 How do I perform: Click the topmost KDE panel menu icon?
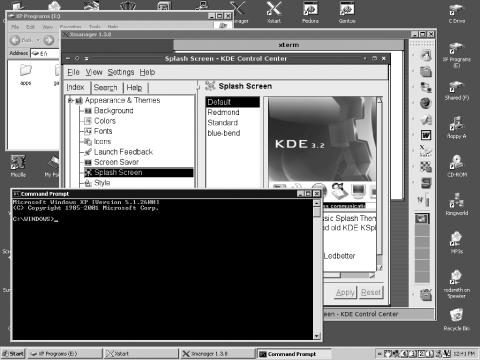click(x=426, y=56)
